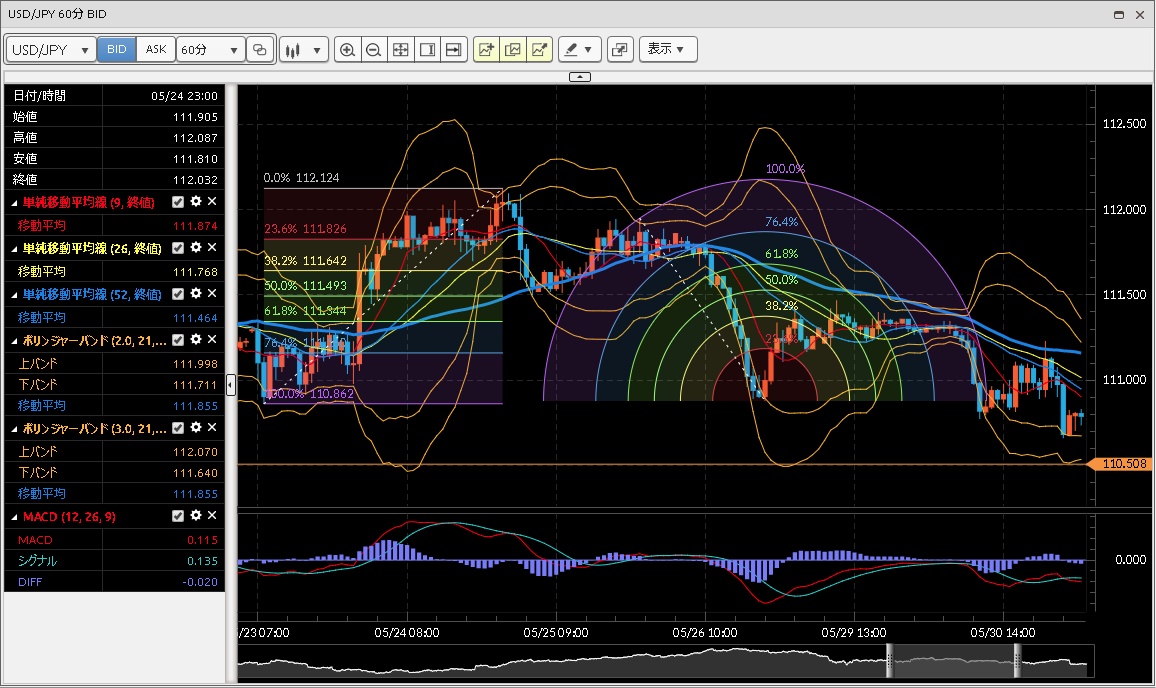This screenshot has width=1156, height=688.
Task: Click the Fibonacci 0.0% 112.124 label
Action: (302, 178)
